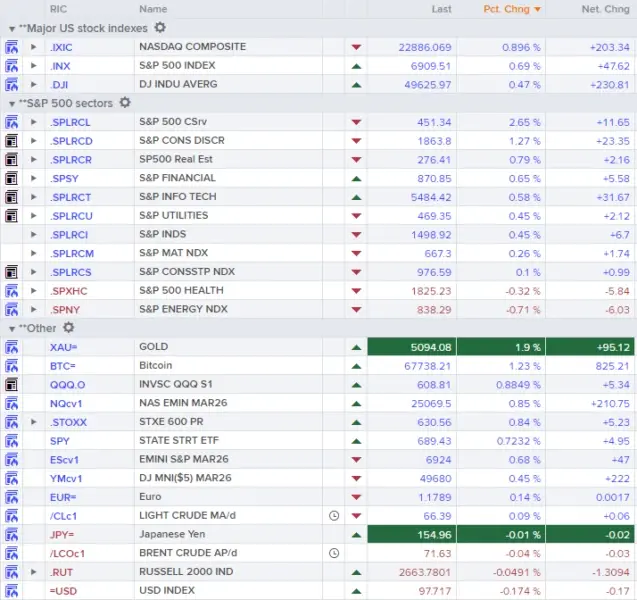Screen dimensions: 637x600
Task: Open the .SPLRCT ticker link
Action: pyautogui.click(x=70, y=197)
